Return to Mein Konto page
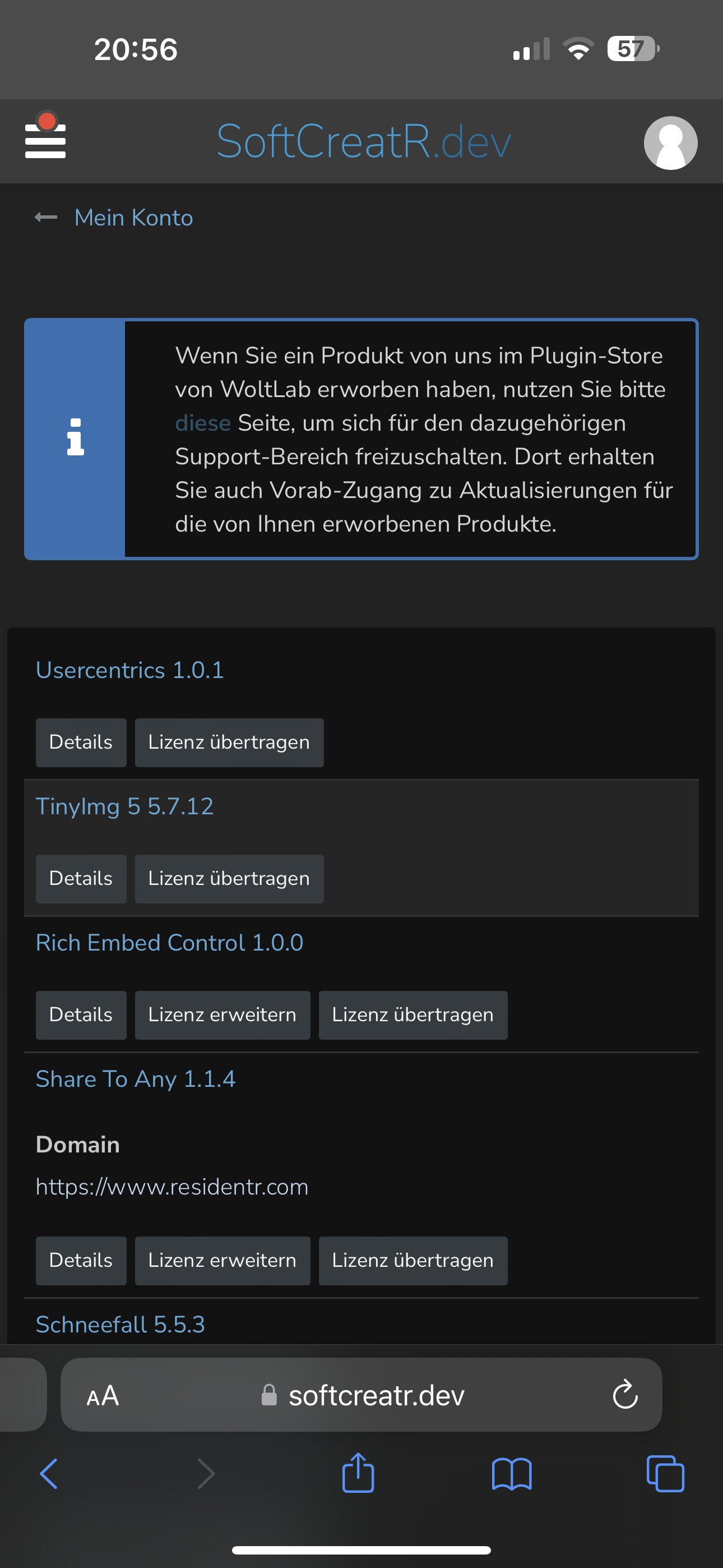This screenshot has width=723, height=1568. 133,218
